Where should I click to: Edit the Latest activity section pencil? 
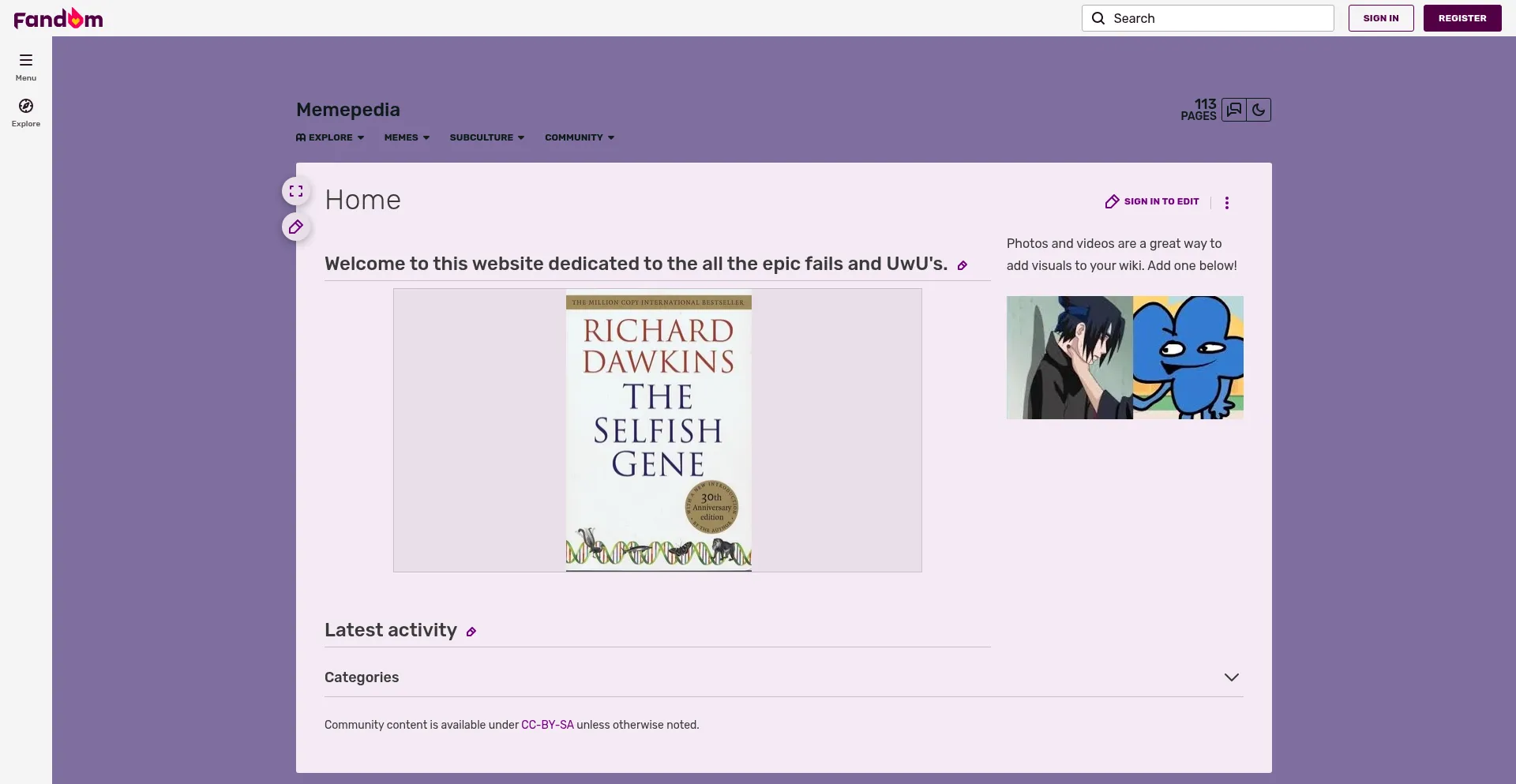pos(471,632)
